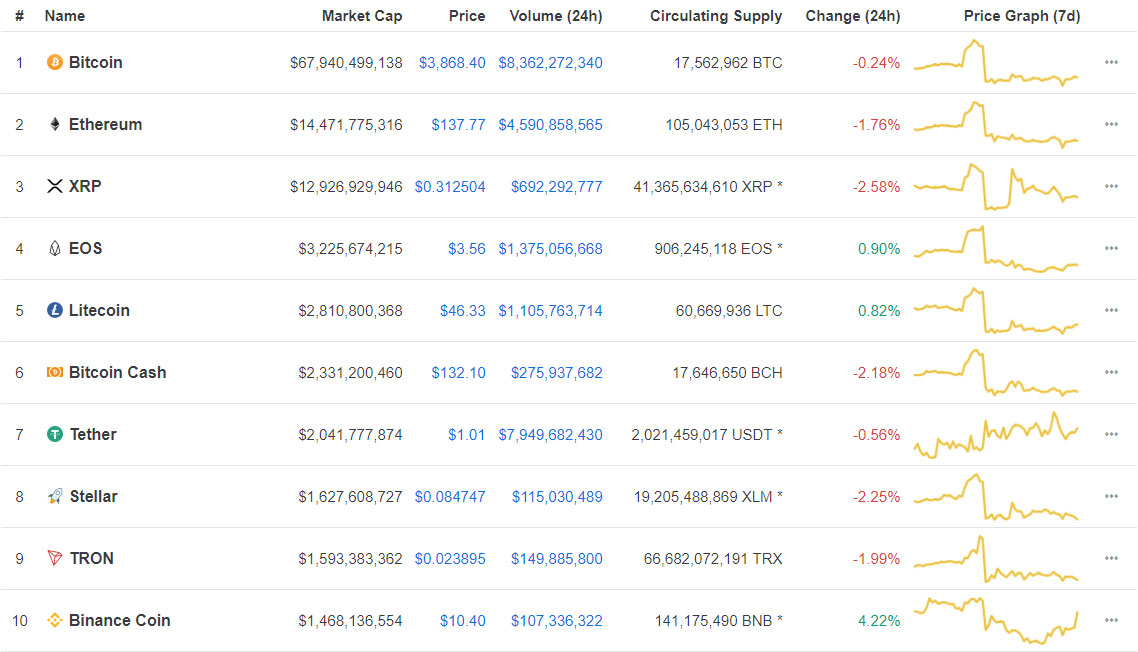Sort table by Name column header

tap(65, 16)
